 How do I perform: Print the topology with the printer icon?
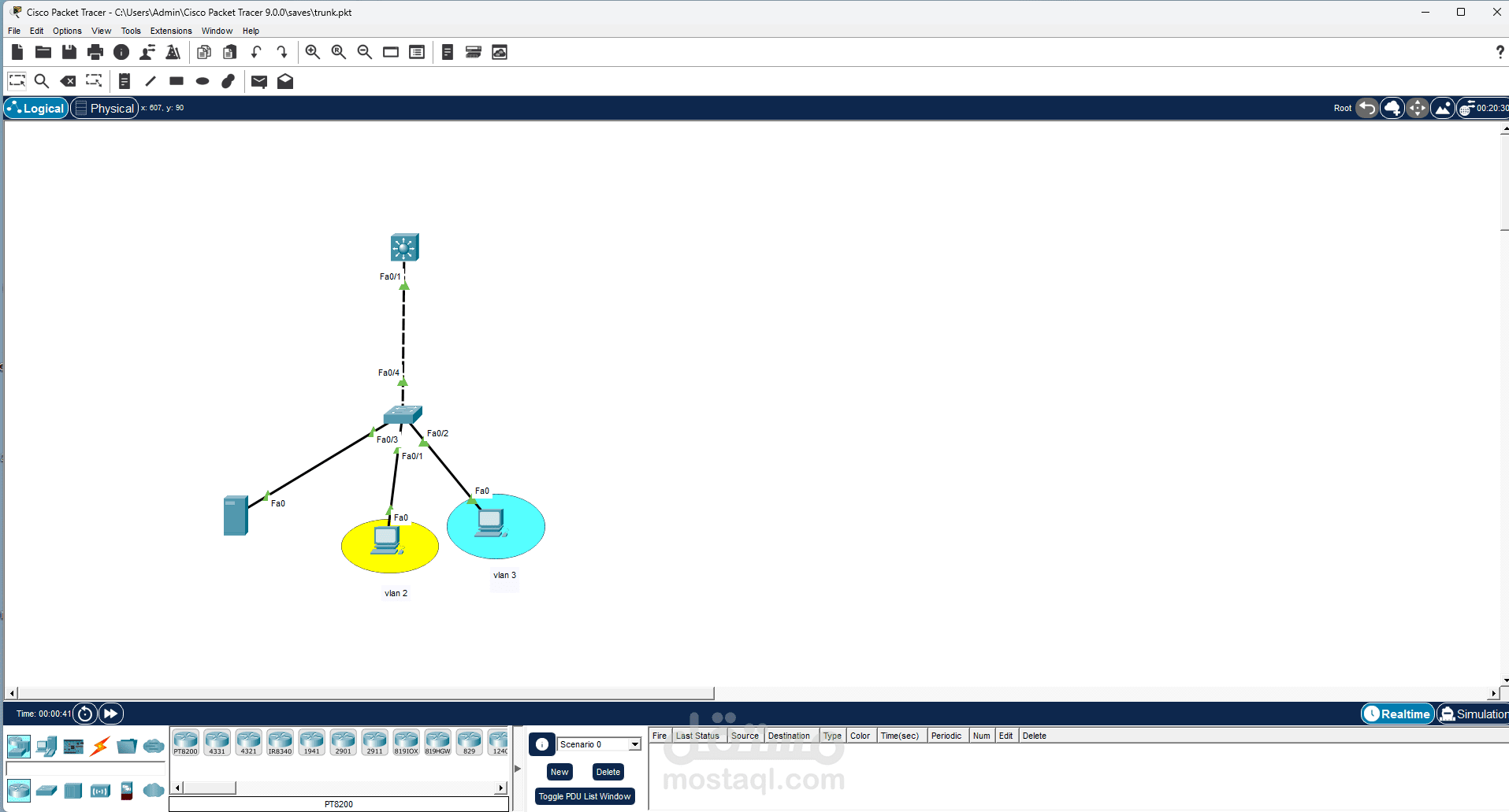tap(95, 52)
